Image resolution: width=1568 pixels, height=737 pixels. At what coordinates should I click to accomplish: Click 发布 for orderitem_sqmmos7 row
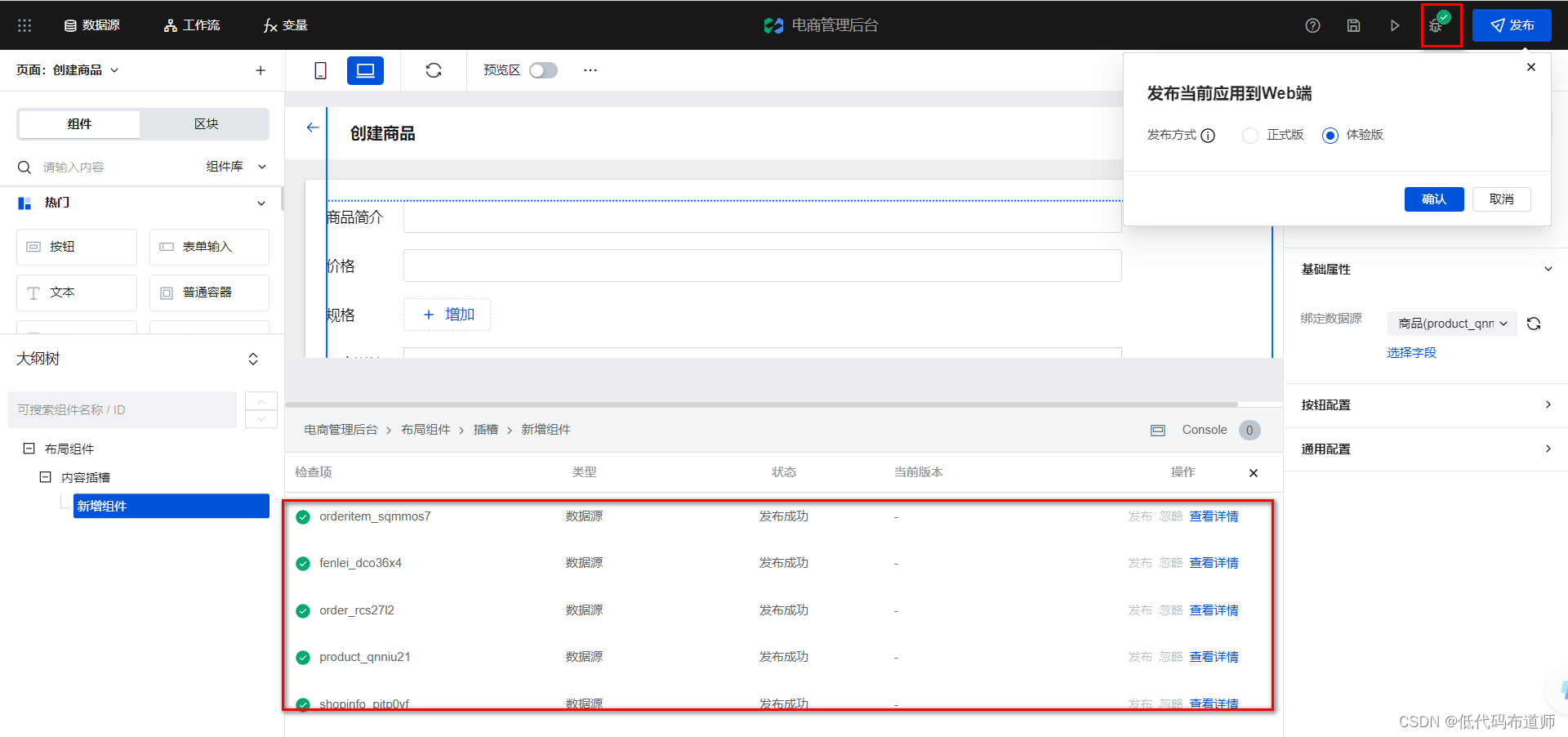(x=1140, y=516)
